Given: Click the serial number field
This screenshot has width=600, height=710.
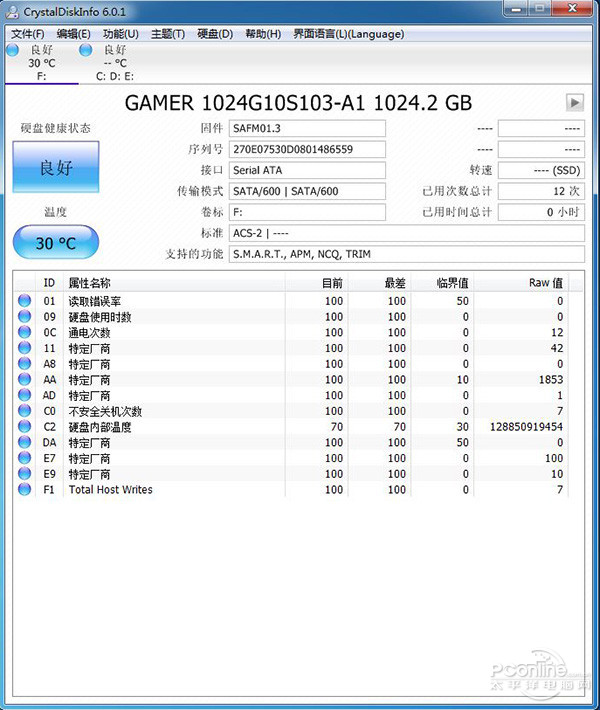Looking at the screenshot, I should pos(307,149).
